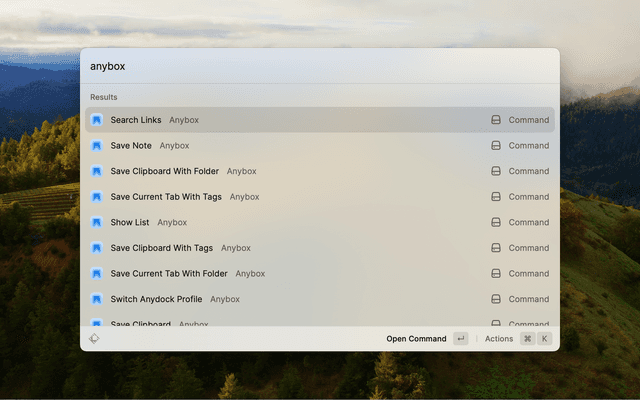This screenshot has height=400, width=640.
Task: Click the Anybox icon beside Search Links
Action: [97, 120]
